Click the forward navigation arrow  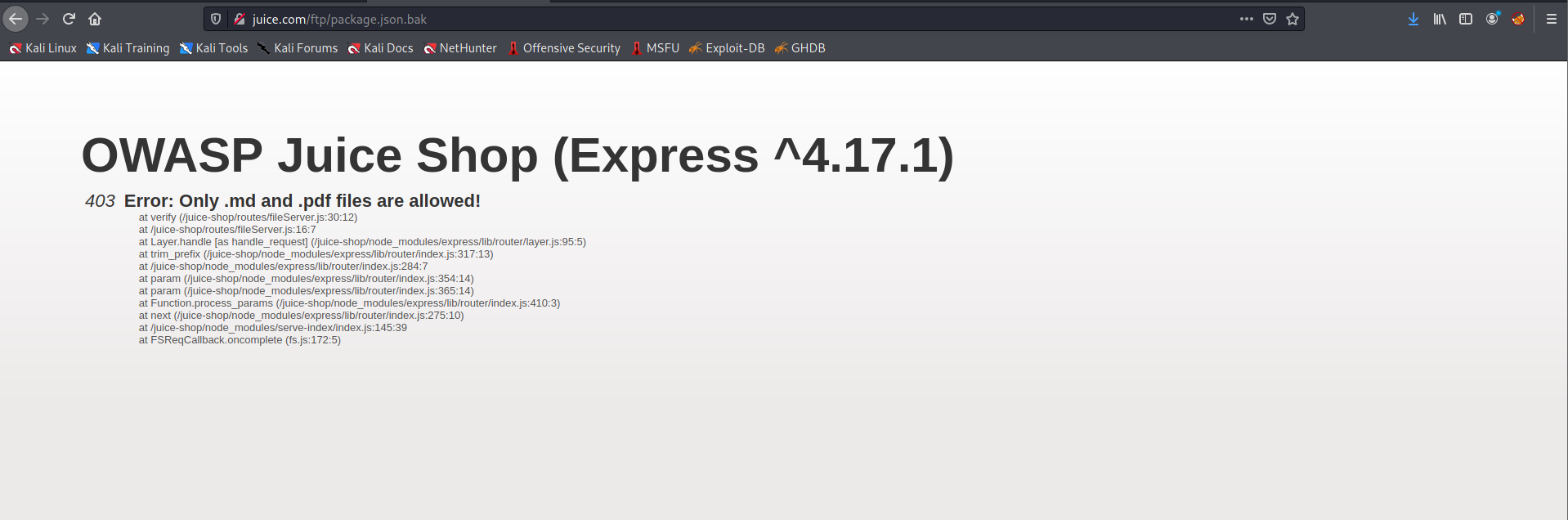43,19
